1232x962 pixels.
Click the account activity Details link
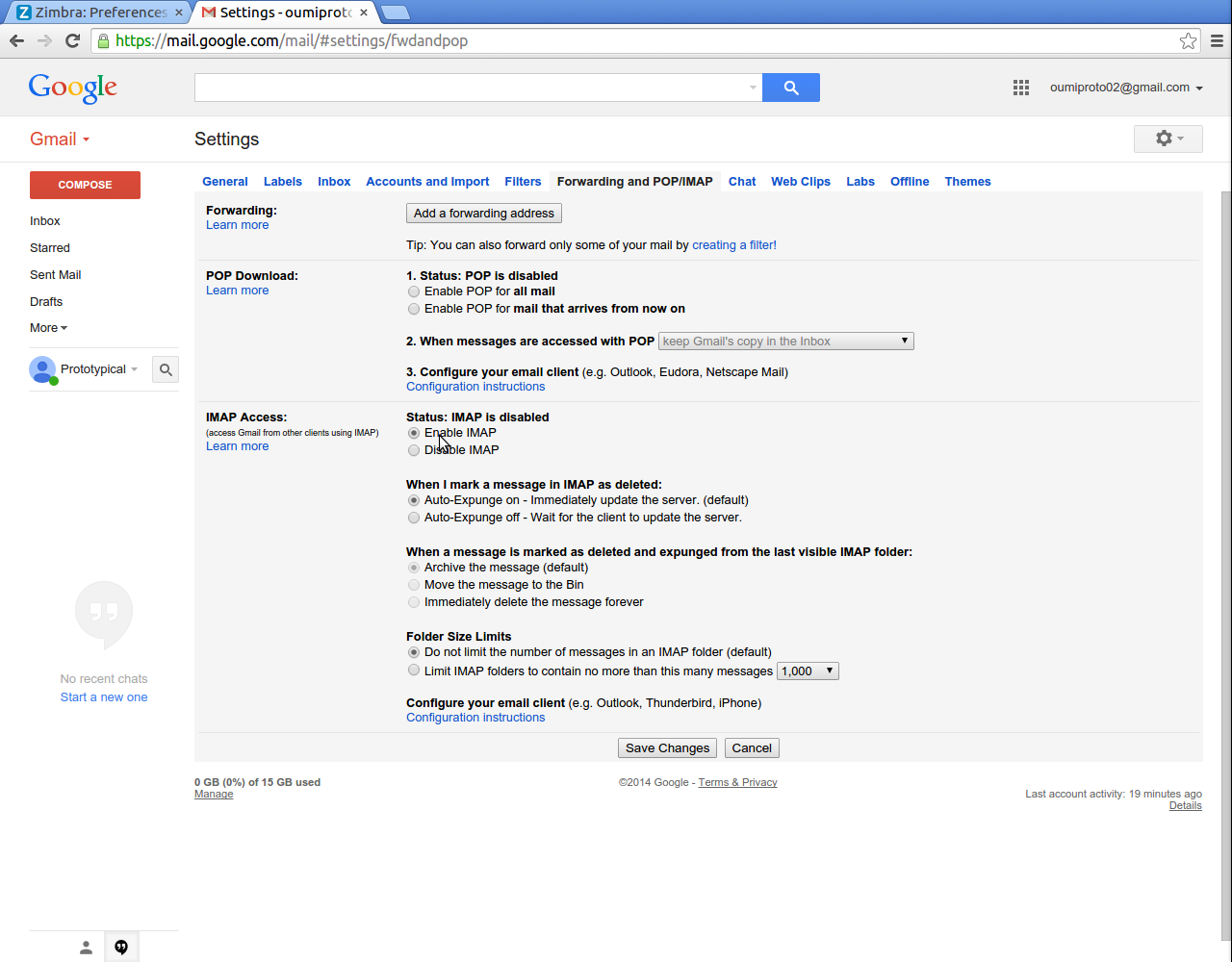[1185, 806]
